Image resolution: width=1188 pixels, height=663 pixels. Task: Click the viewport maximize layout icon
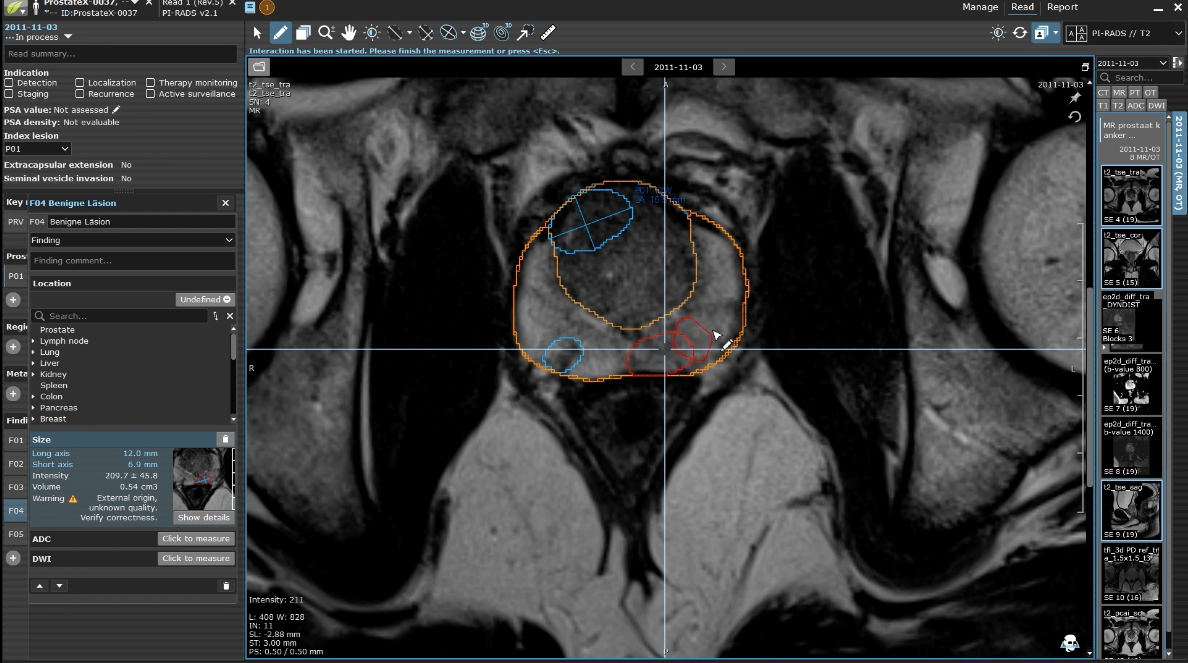[1085, 67]
